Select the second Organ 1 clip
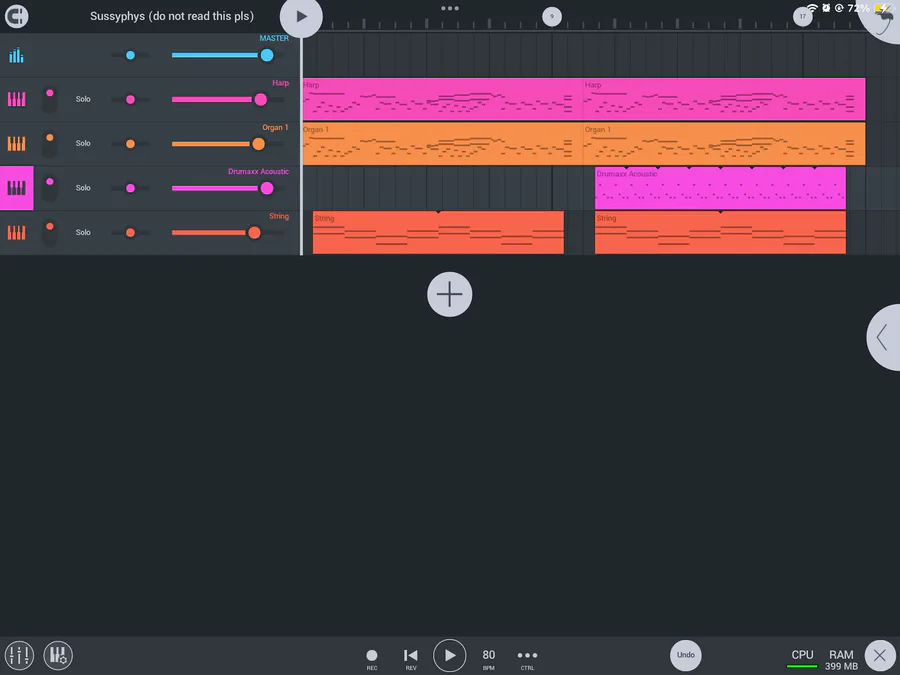 [724, 143]
